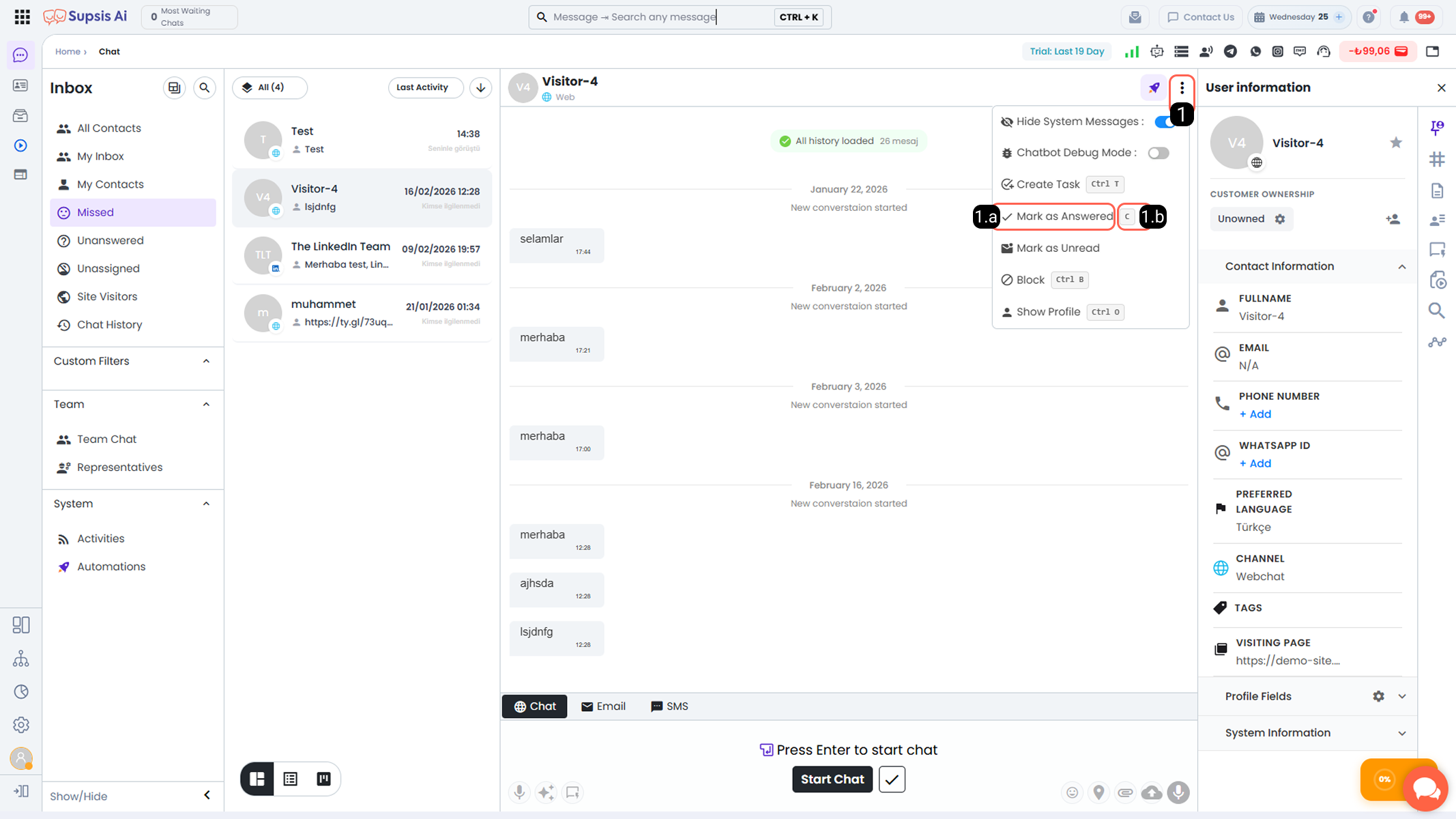Screen dimensions: 1456x819
Task: Open the Instagram channel icon in top bar
Action: tap(1278, 51)
